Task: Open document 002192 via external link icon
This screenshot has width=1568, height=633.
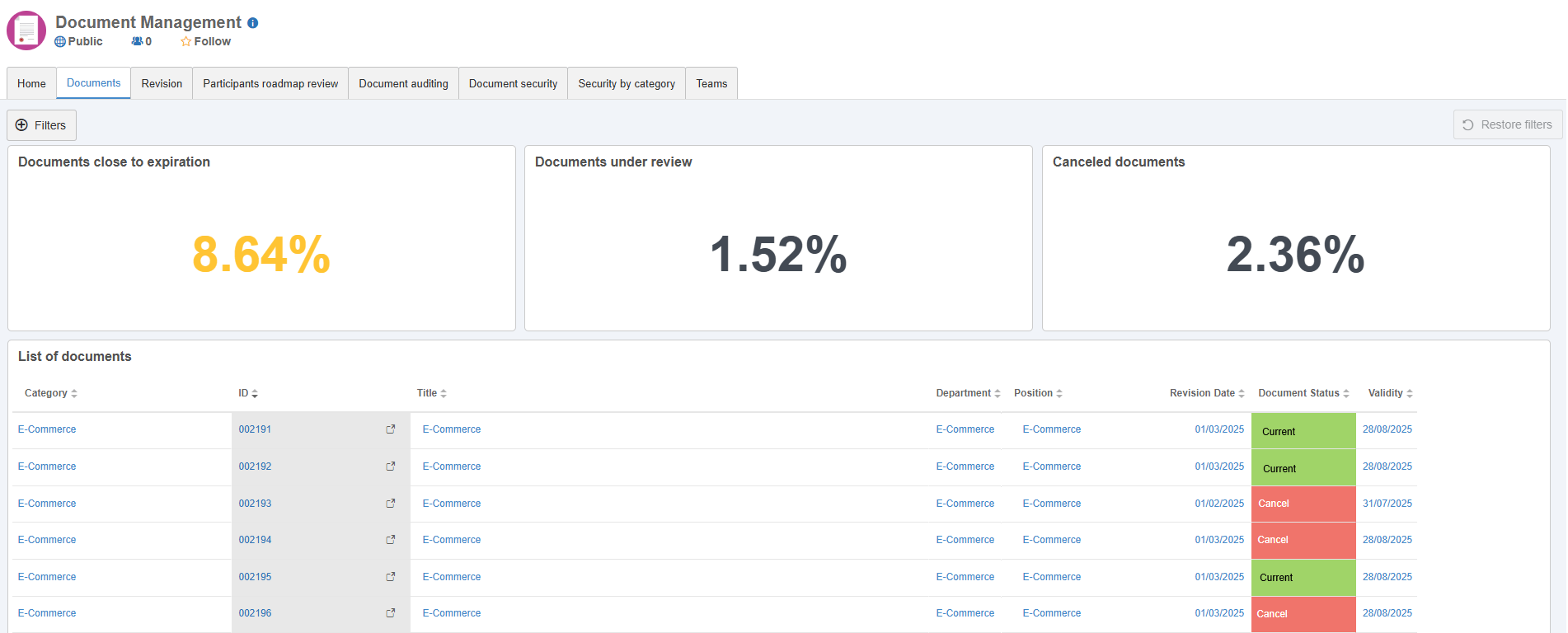Action: (x=391, y=467)
